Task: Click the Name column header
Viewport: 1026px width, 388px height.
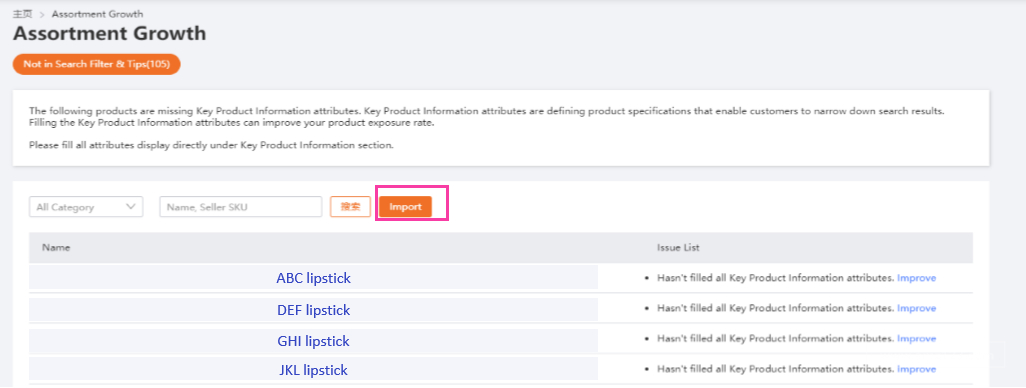Action: click(x=56, y=248)
